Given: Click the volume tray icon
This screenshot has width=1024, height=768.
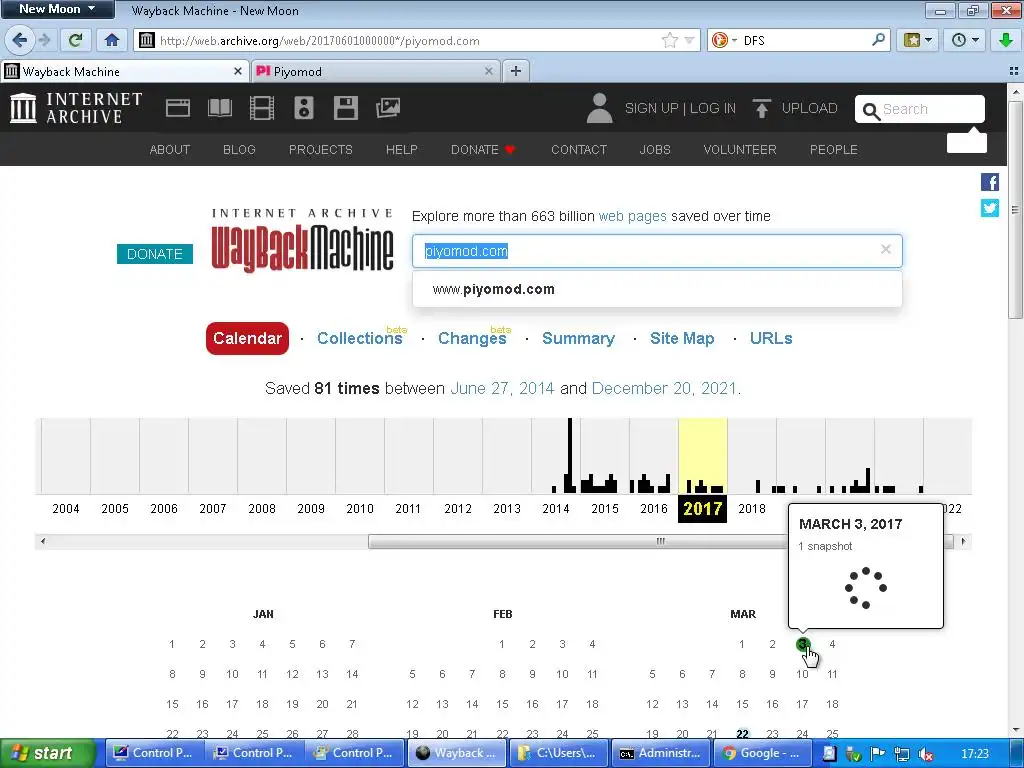Looking at the screenshot, I should 925,754.
